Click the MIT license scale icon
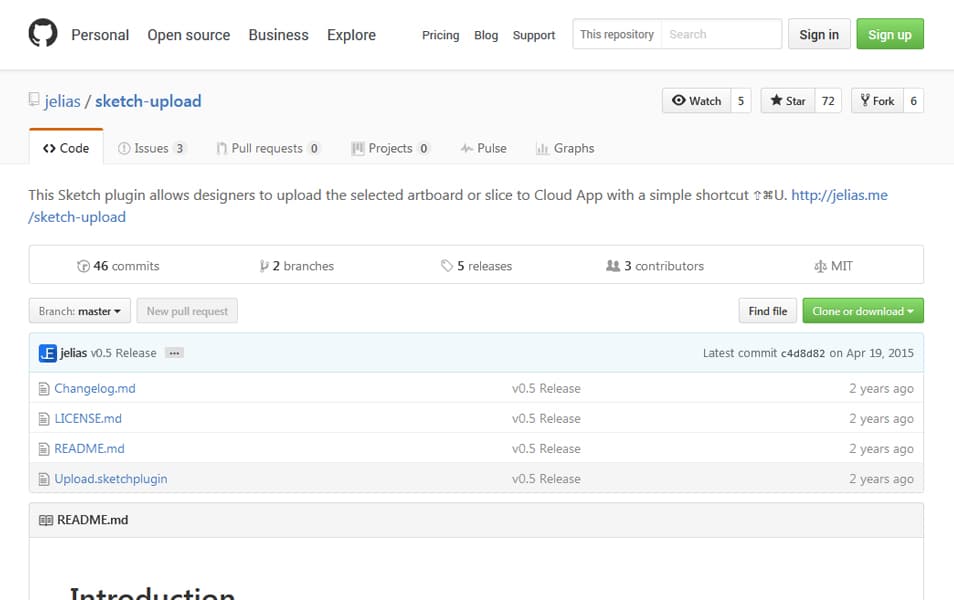 [821, 266]
